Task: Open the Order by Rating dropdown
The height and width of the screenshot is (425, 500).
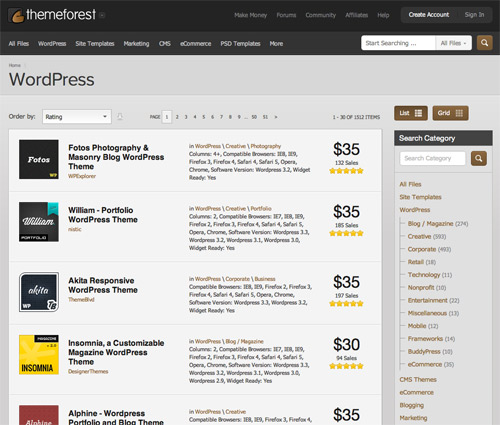Action: point(77,117)
